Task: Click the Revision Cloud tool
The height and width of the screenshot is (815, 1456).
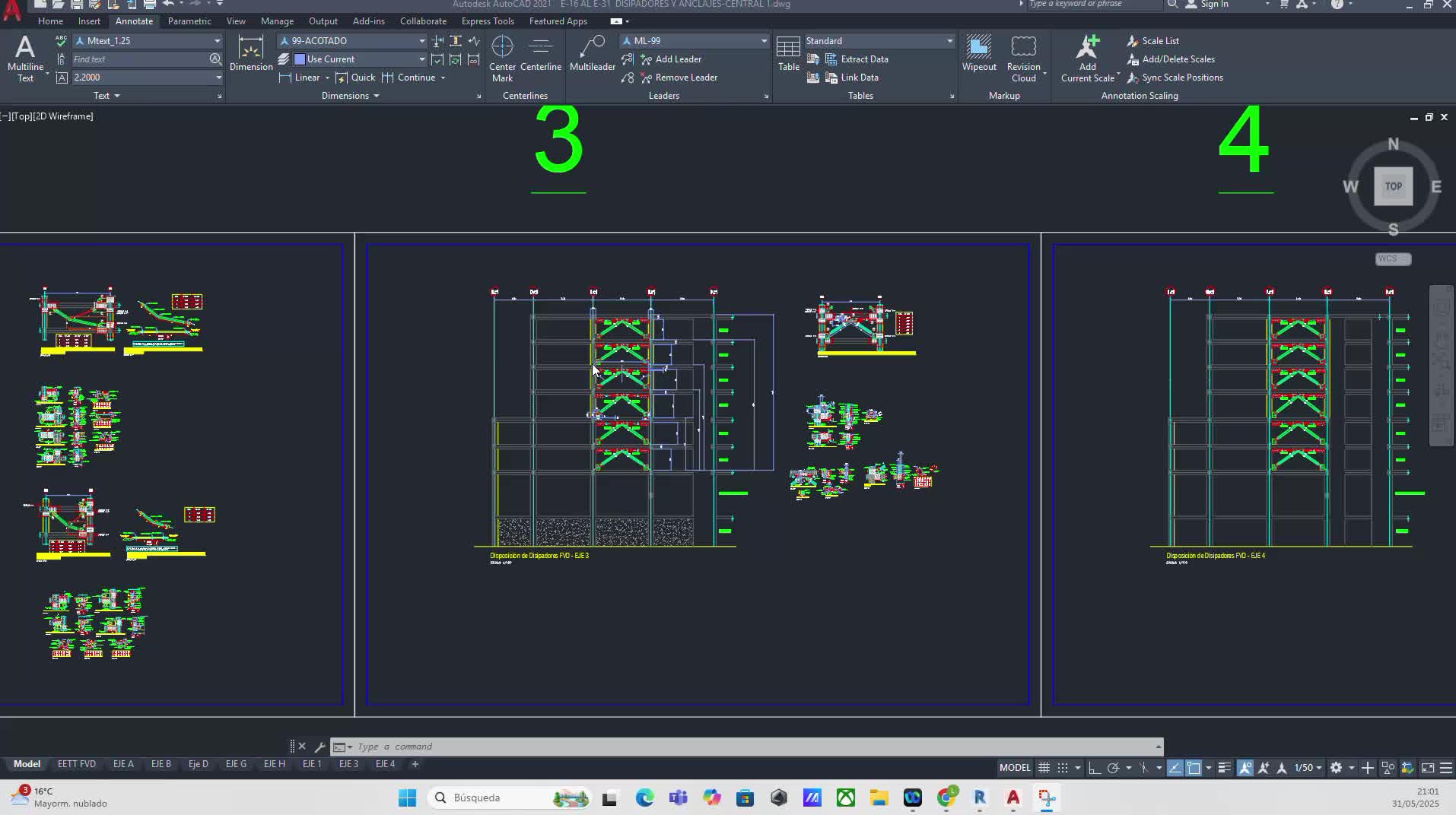Action: (x=1024, y=58)
